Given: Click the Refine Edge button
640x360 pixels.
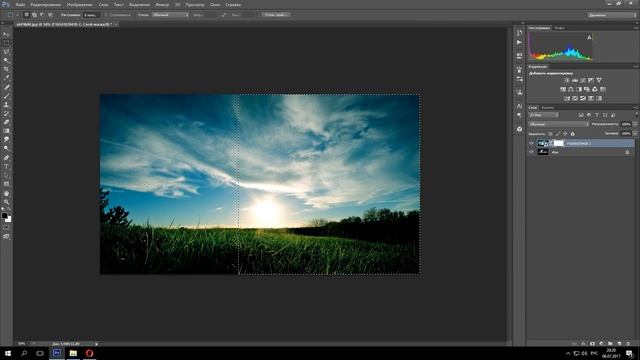Looking at the screenshot, I should point(276,15).
